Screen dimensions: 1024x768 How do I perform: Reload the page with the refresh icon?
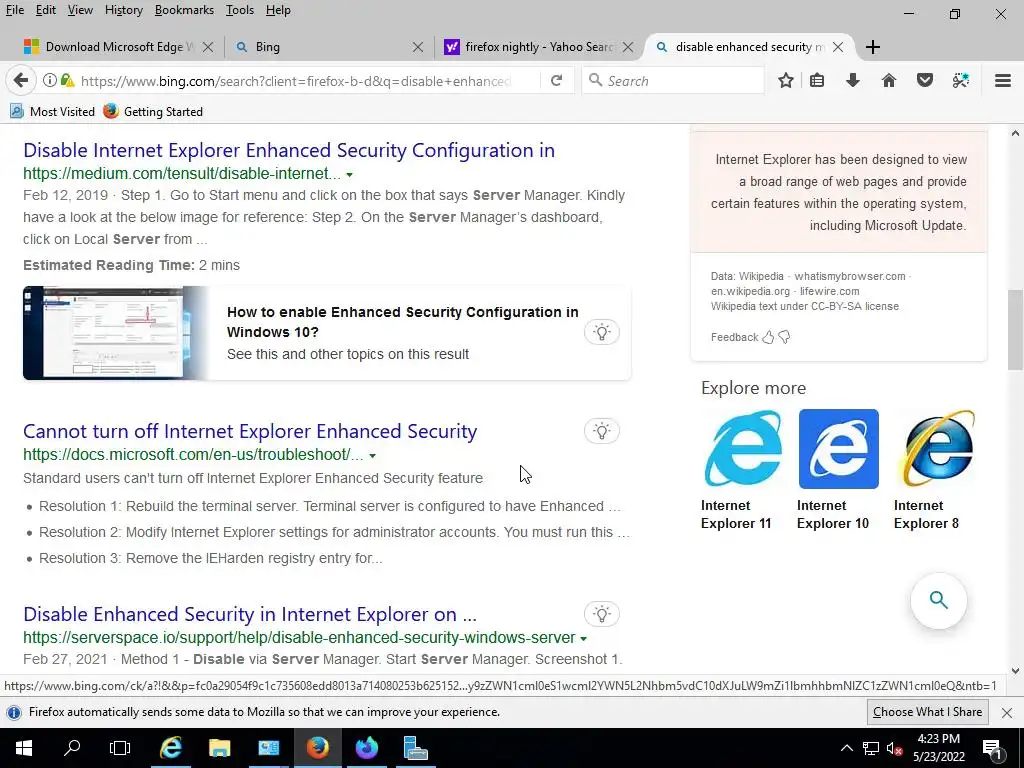tap(556, 80)
